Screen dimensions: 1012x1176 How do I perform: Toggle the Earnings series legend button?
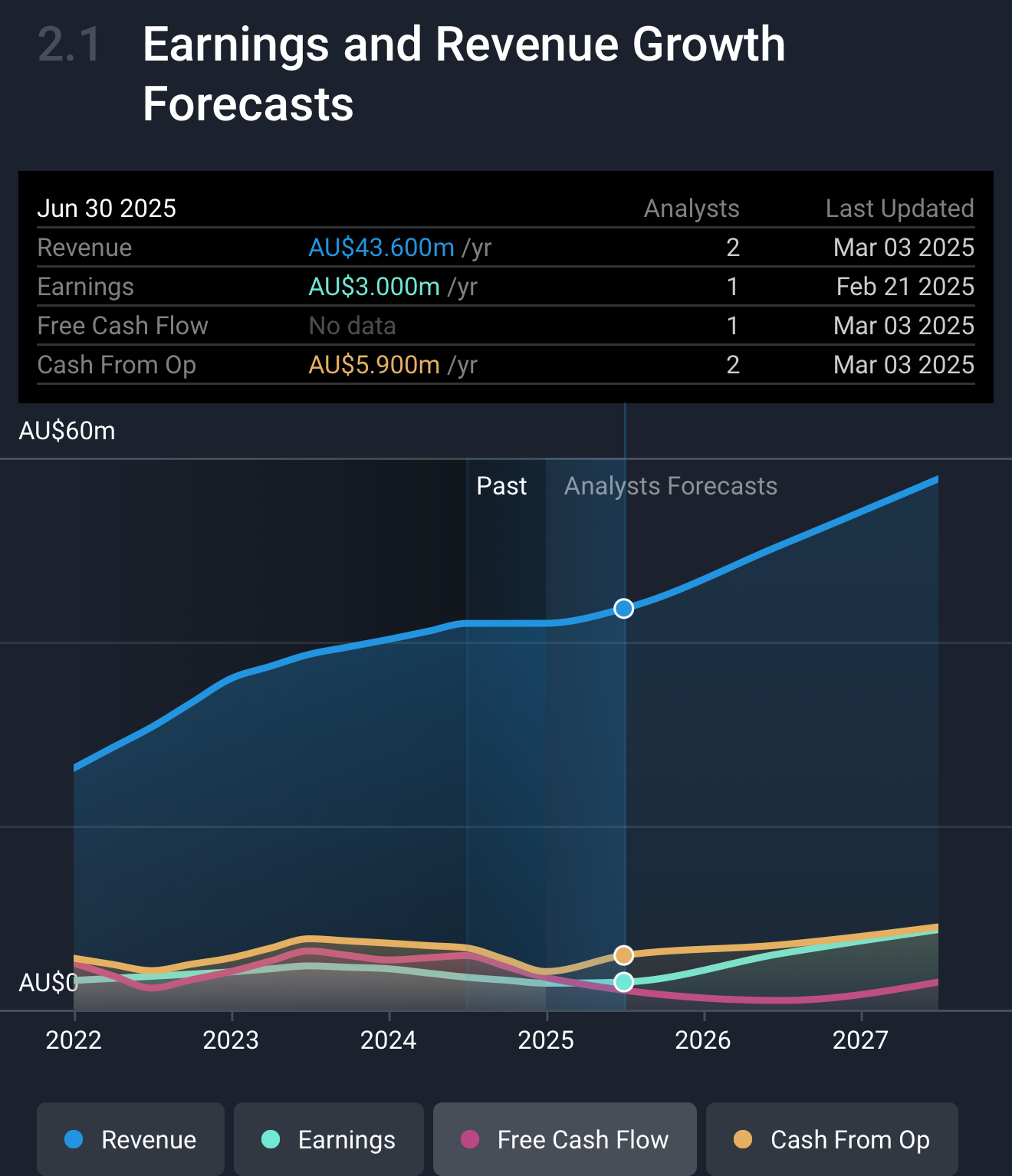328,1139
